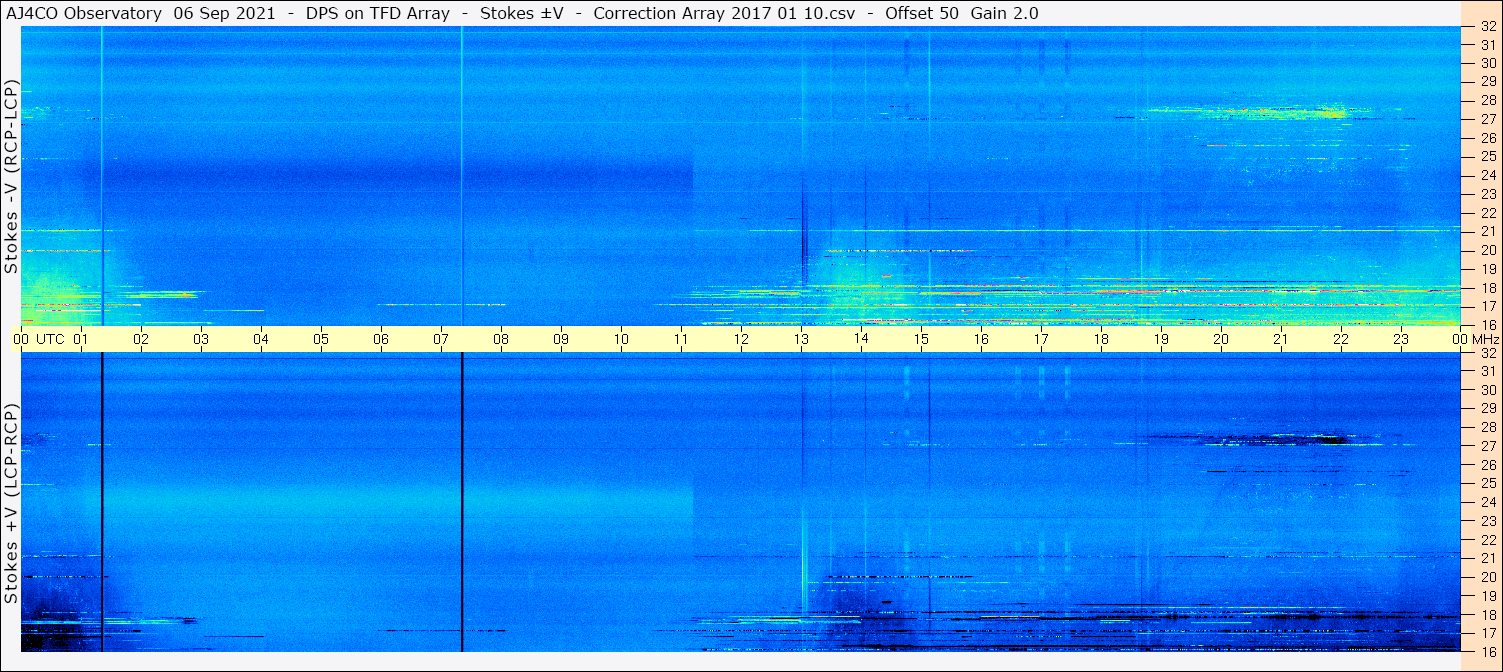Choose the 20 hour marker on the time axis
The width and height of the screenshot is (1503, 672).
1221,339
